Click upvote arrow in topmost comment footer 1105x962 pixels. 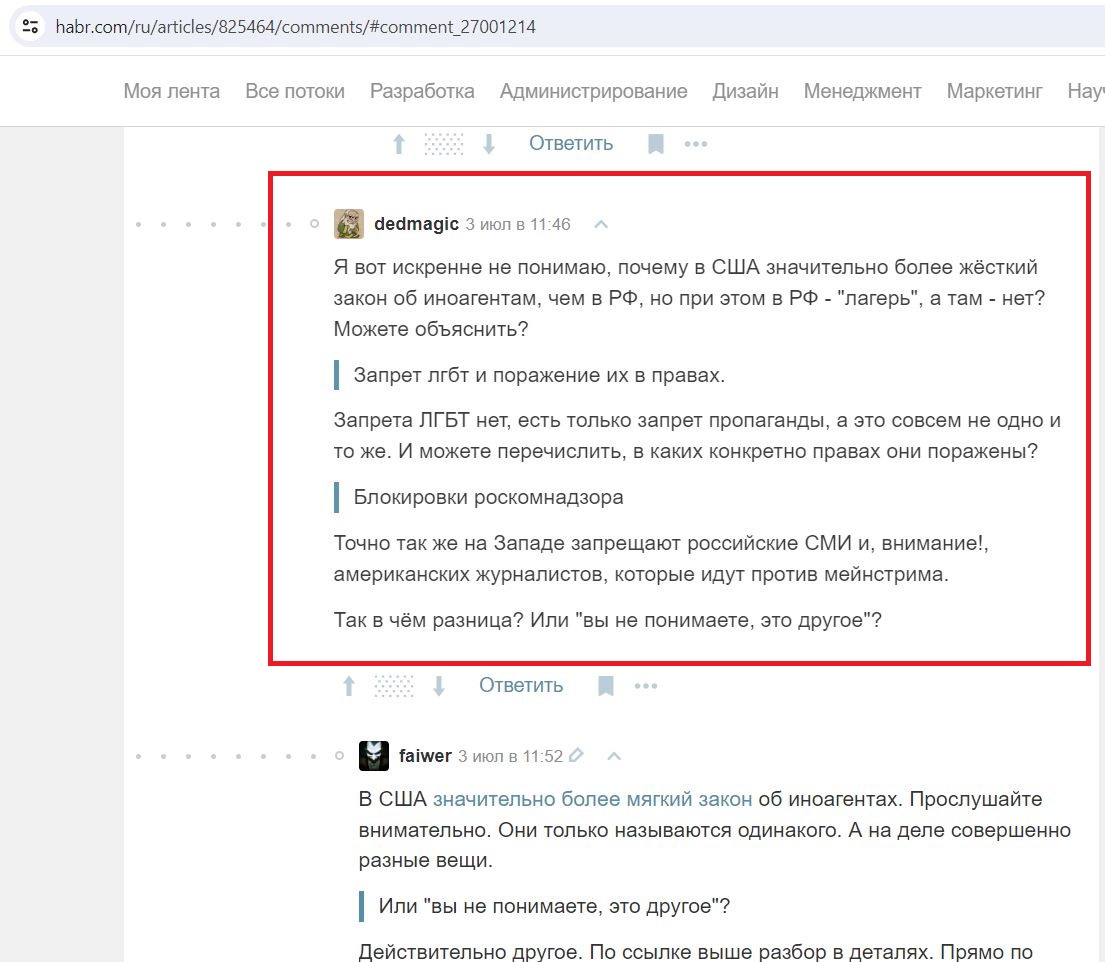[x=399, y=144]
